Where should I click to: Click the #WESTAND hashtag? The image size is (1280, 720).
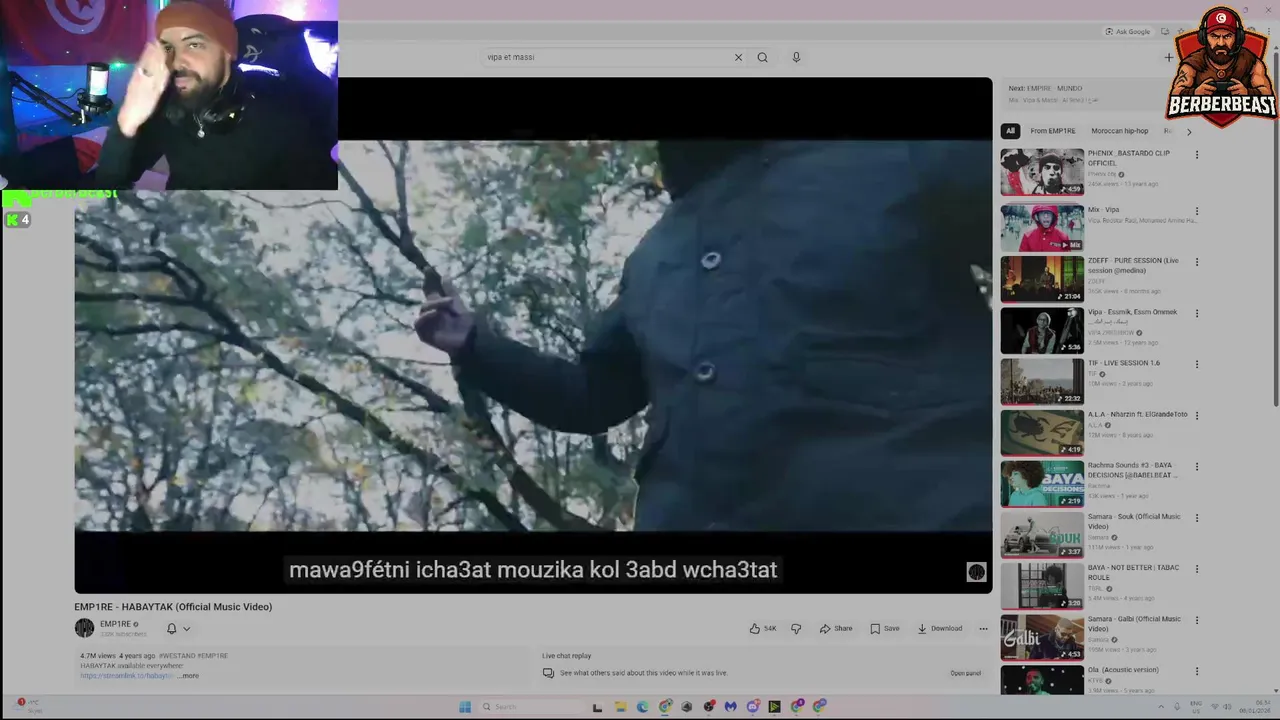coord(177,656)
